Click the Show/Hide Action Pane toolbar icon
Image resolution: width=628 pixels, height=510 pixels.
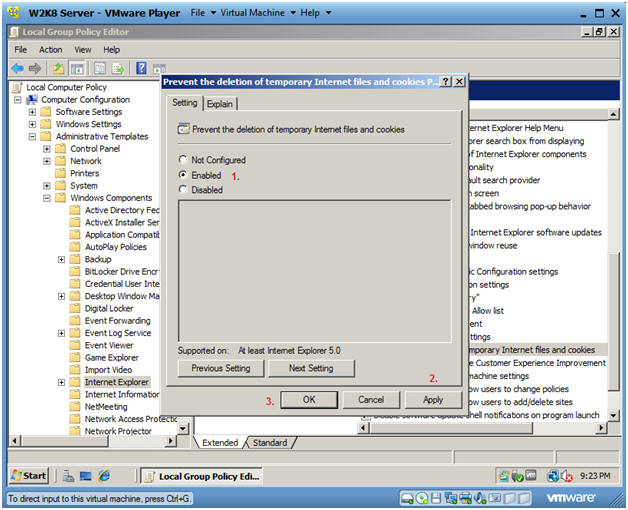click(159, 69)
